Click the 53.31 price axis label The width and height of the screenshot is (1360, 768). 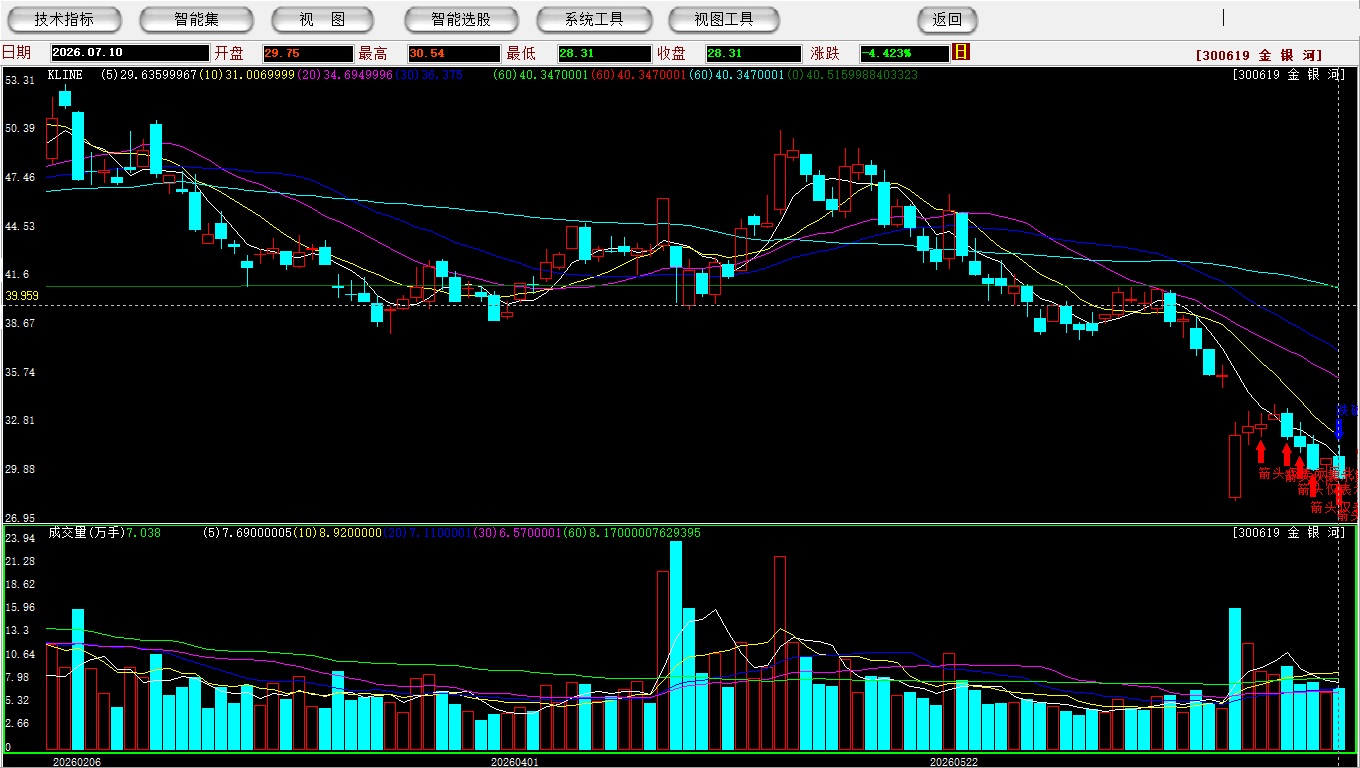tap(20, 80)
